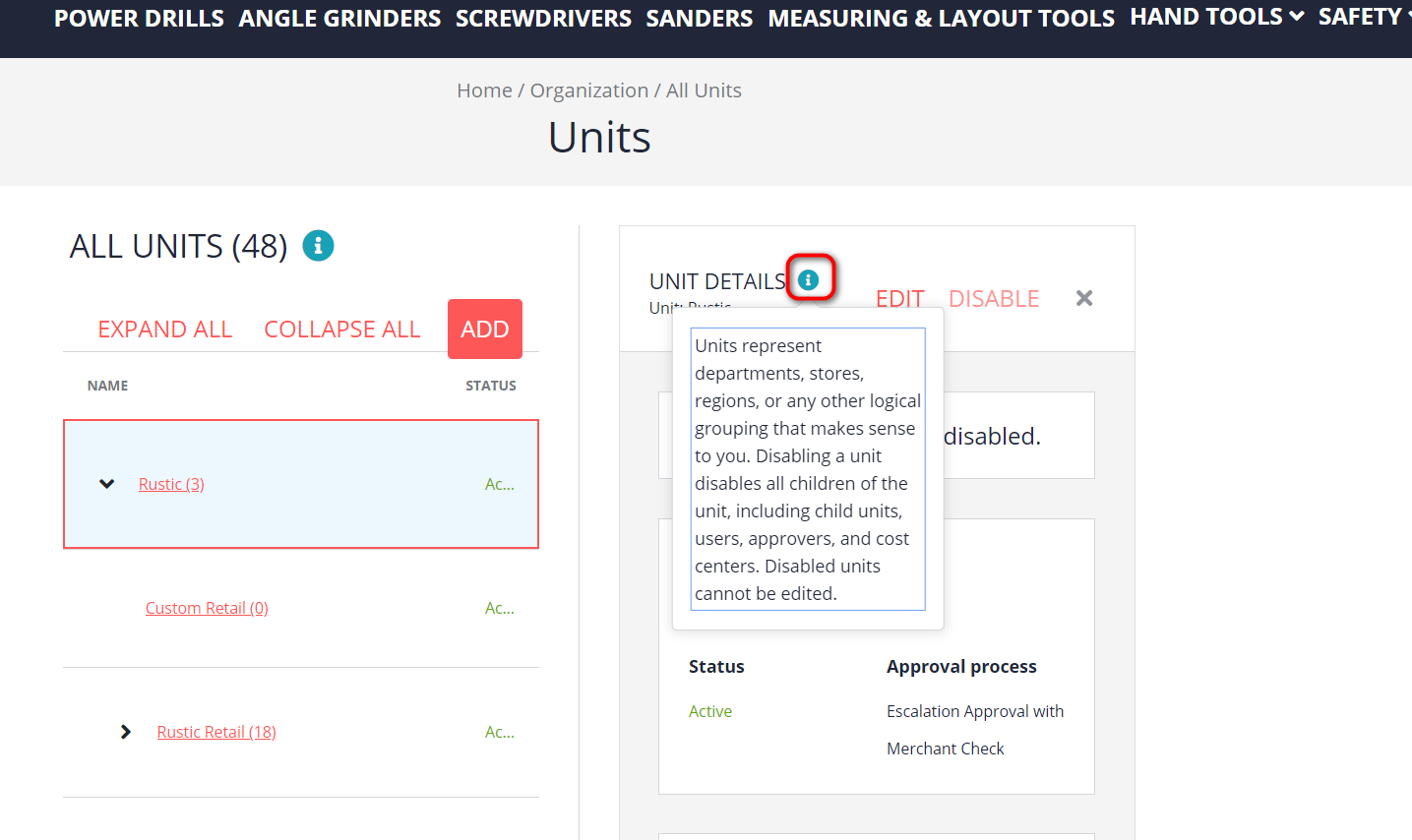Click status text in Custom Retail row

coord(500,608)
